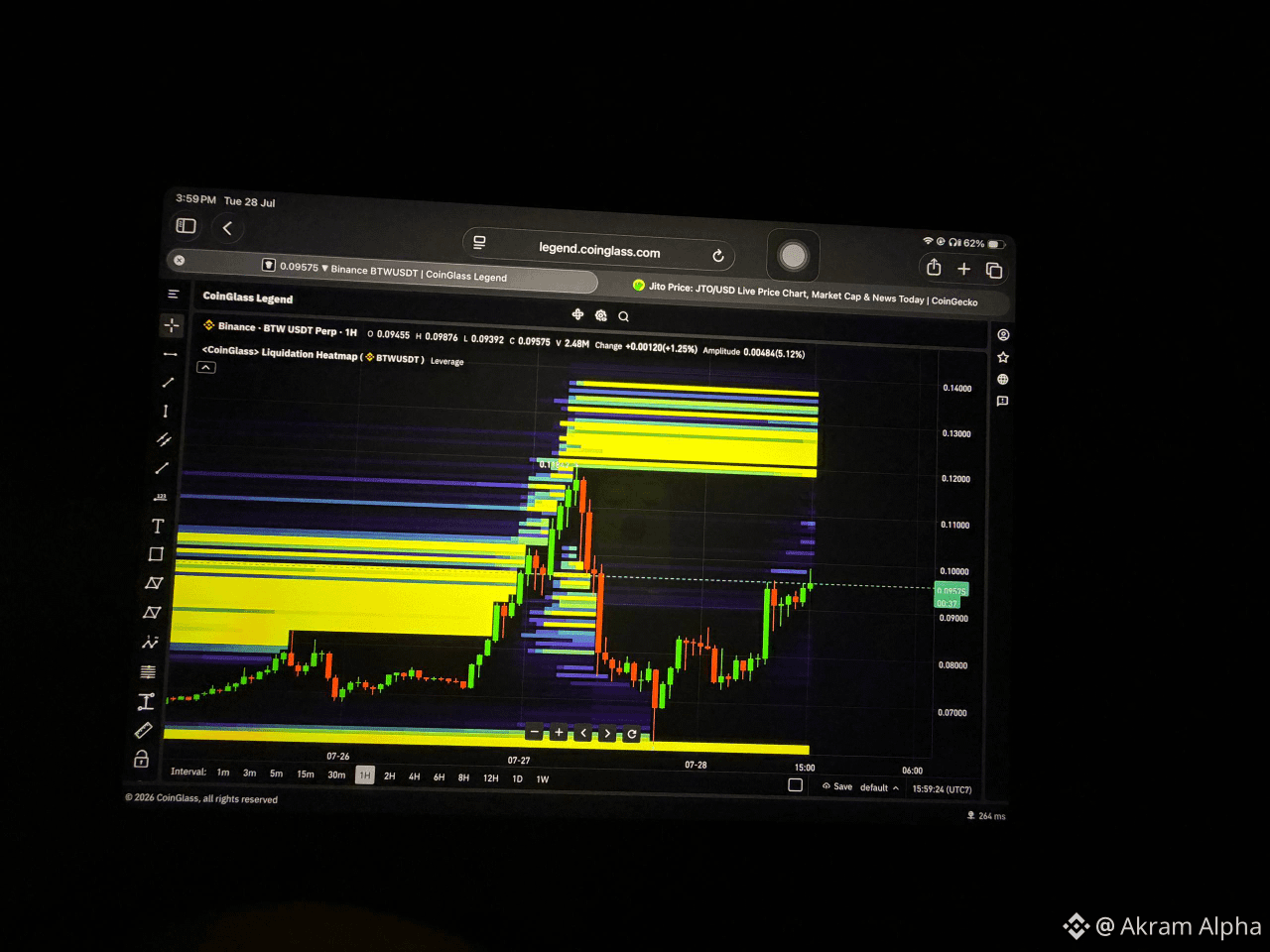
Task: Set interval to 1D
Action: tap(517, 778)
